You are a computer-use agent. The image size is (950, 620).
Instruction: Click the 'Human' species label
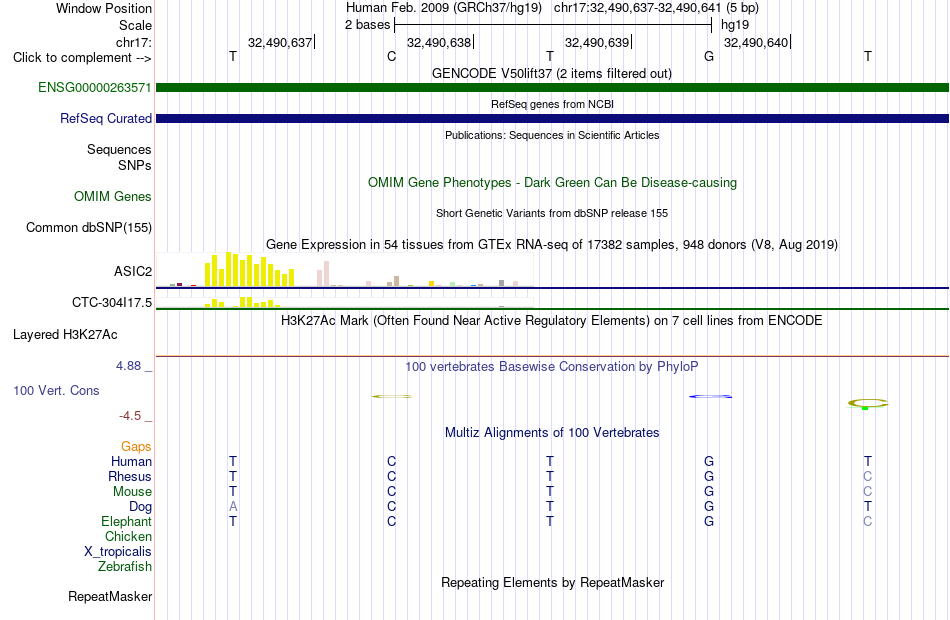[131, 461]
